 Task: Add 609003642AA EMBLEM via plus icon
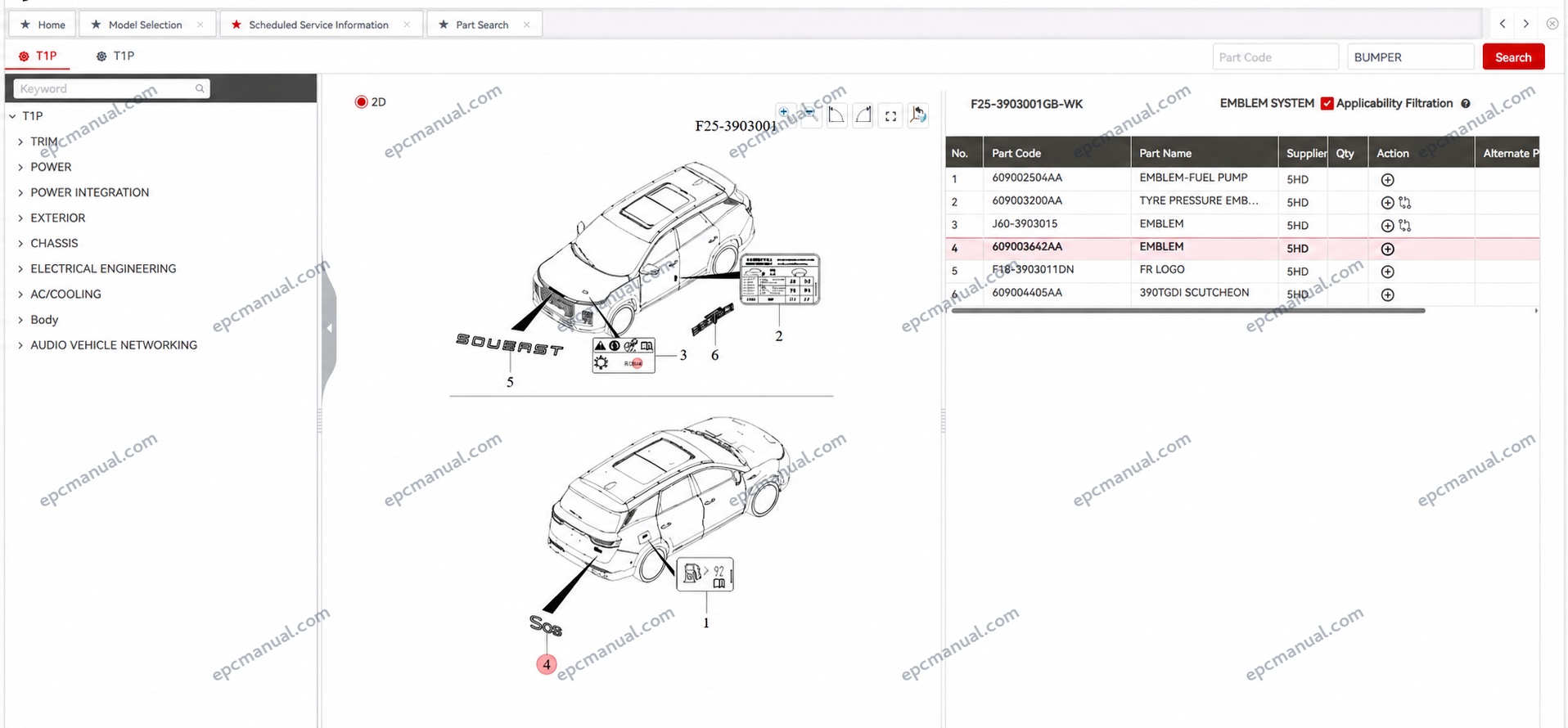click(1387, 249)
